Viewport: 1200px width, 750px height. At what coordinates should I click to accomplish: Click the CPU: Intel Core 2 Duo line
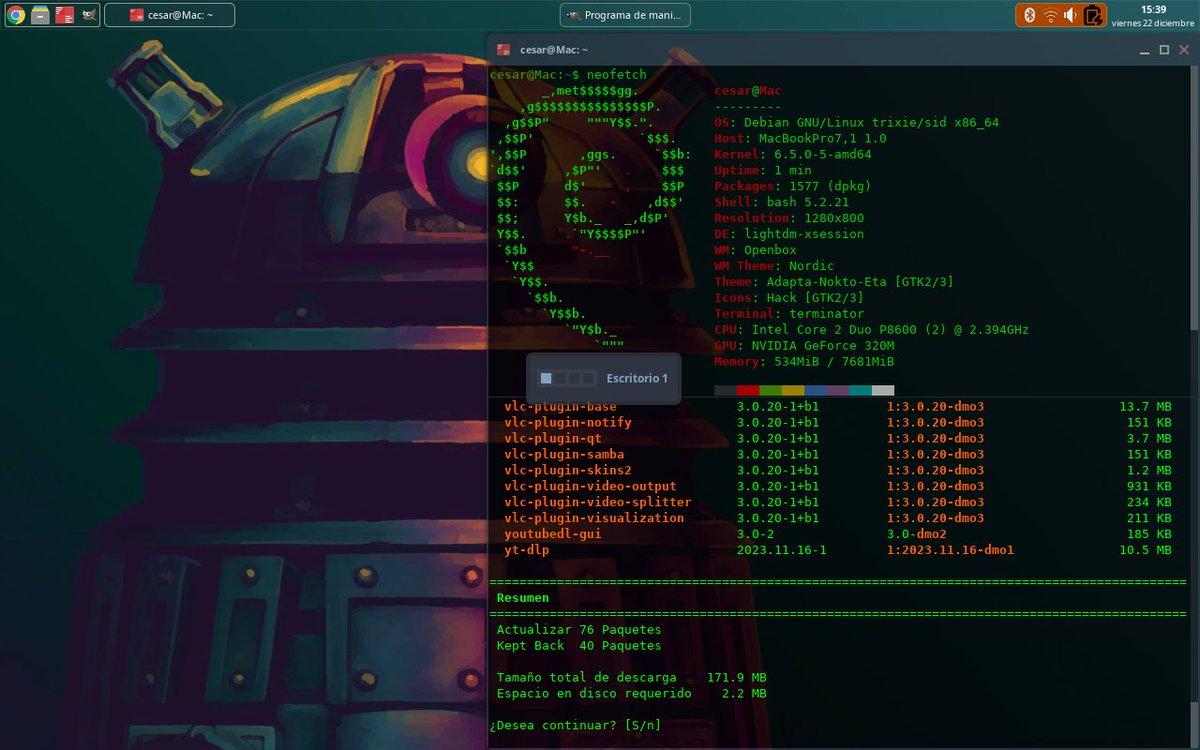click(x=871, y=331)
